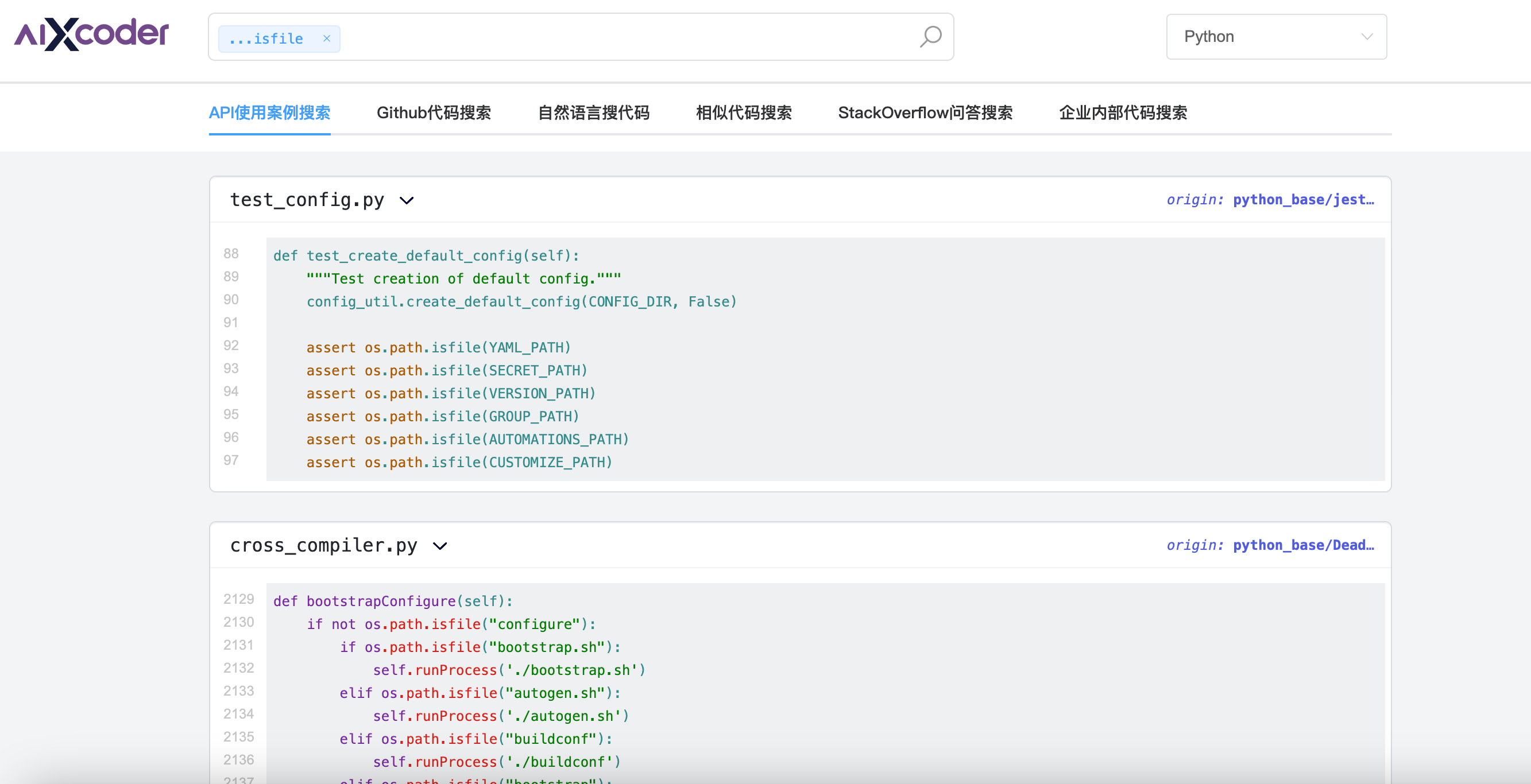
Task: Open the python_base/jest origin link
Action: point(1304,200)
